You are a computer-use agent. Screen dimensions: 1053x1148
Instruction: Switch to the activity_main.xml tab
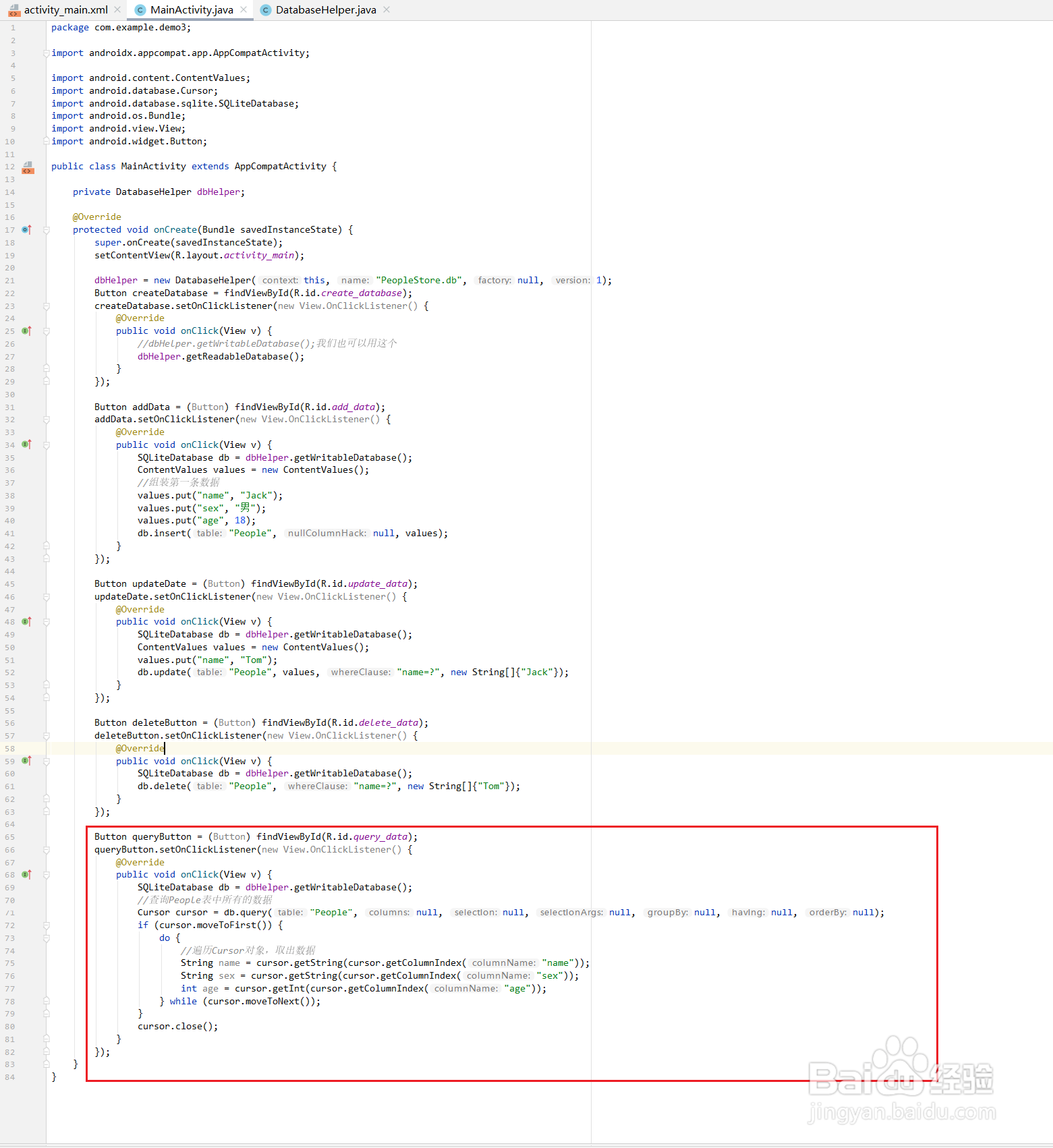point(65,10)
